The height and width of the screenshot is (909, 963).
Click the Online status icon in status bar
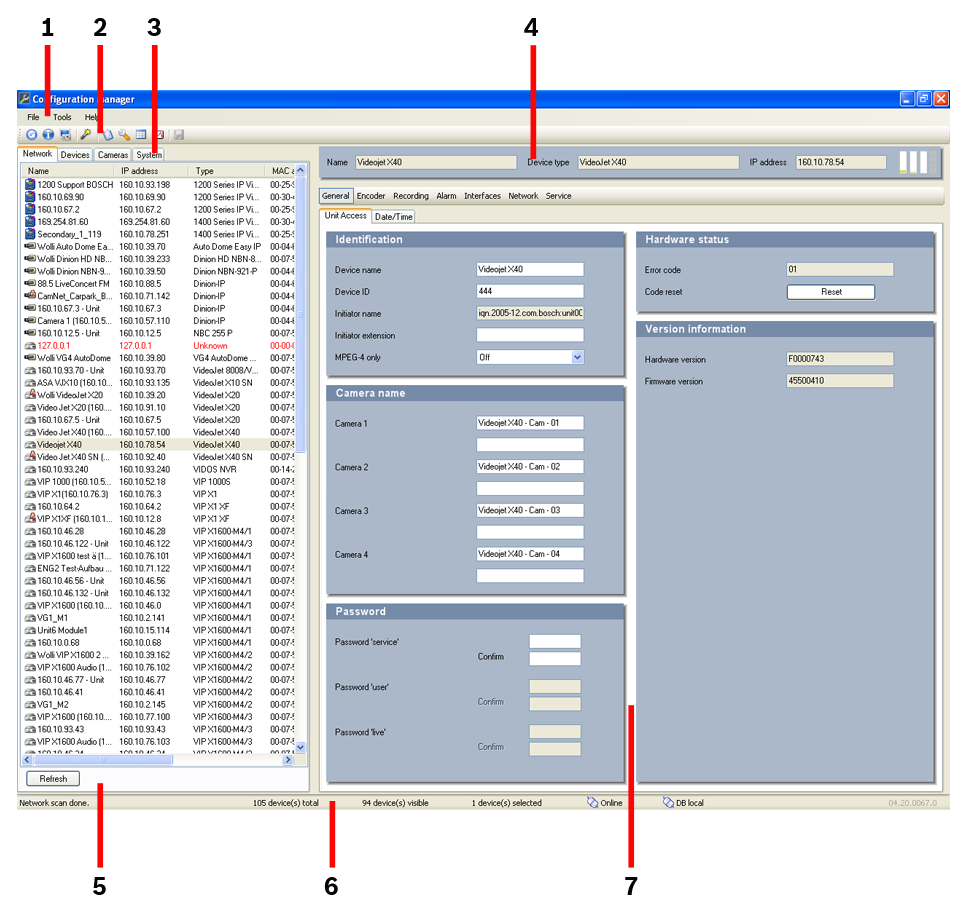(592, 803)
